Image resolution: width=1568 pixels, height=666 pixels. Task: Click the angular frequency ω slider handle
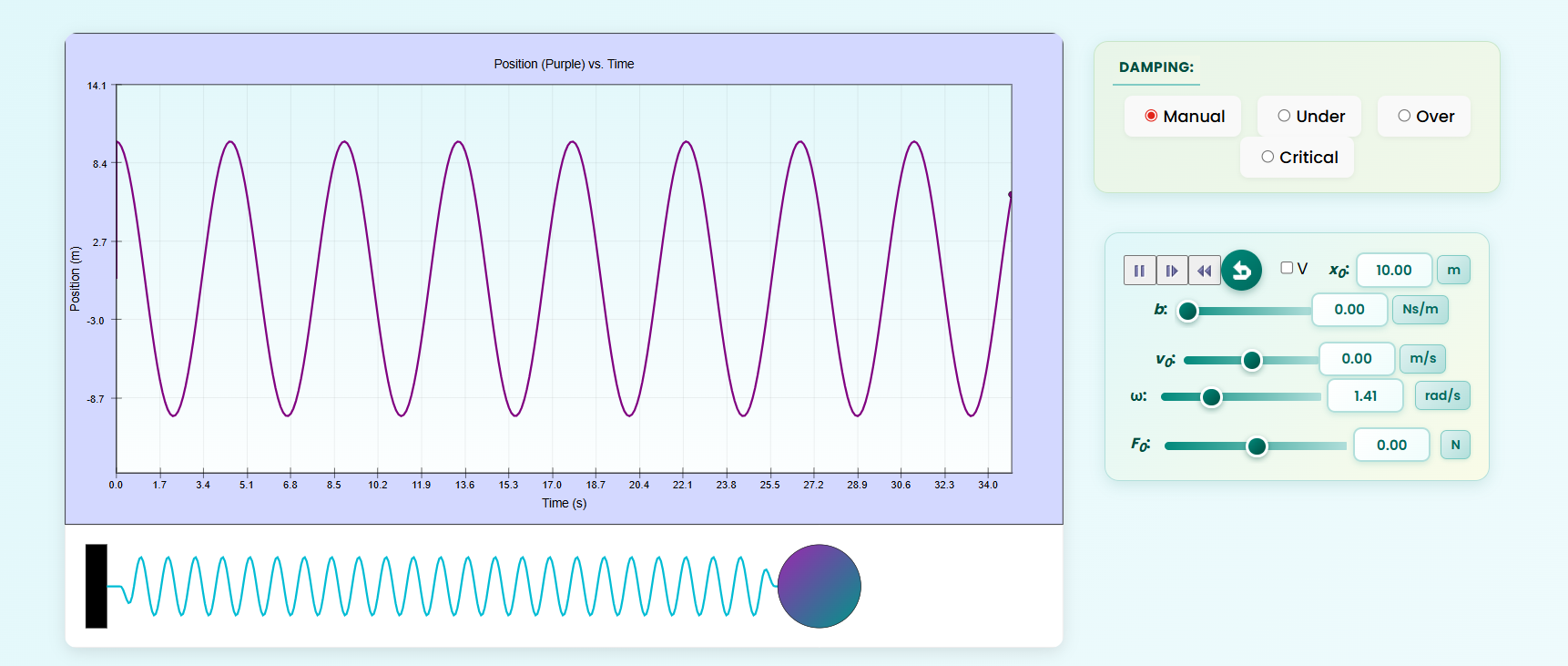[1211, 397]
